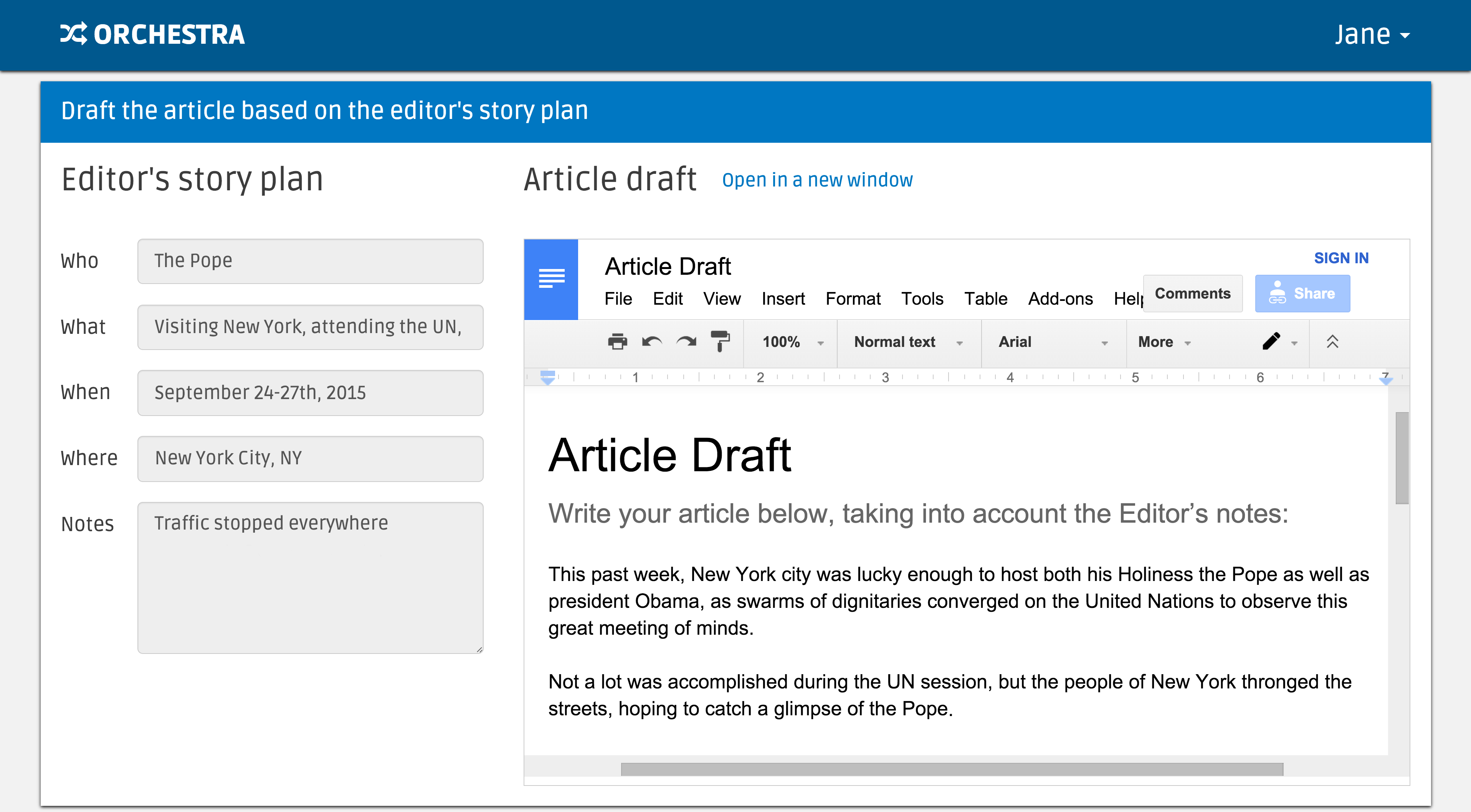
Task: Click the Notes text area
Action: coord(310,577)
